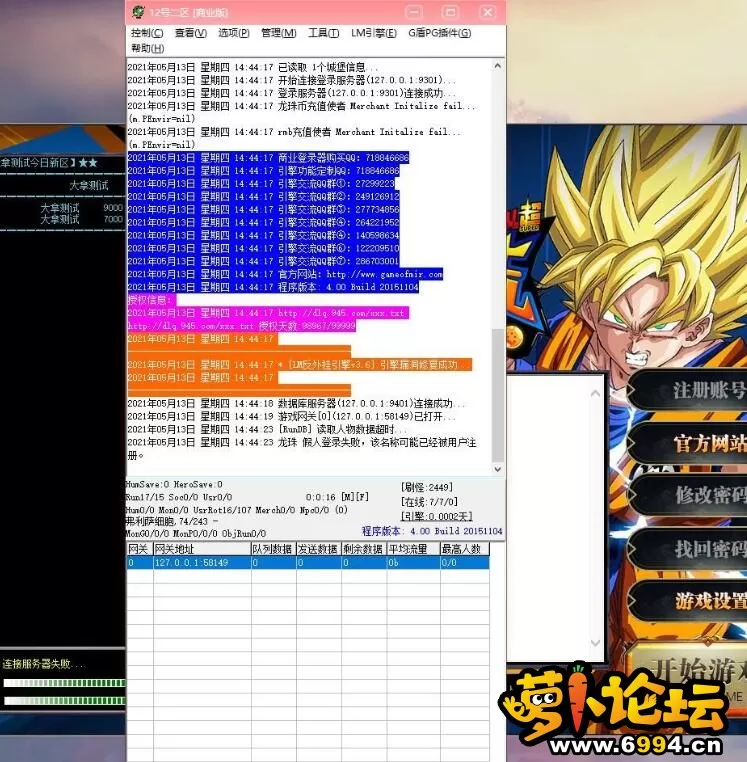Click the 0b traffic value in the gateway row
Image resolution: width=747 pixels, height=762 pixels.
pyautogui.click(x=393, y=562)
